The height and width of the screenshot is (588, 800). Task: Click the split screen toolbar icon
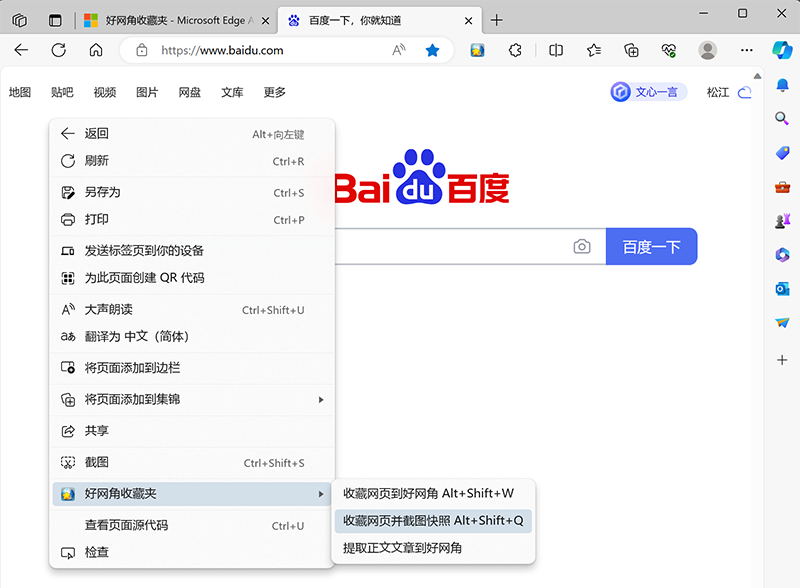[x=557, y=50]
